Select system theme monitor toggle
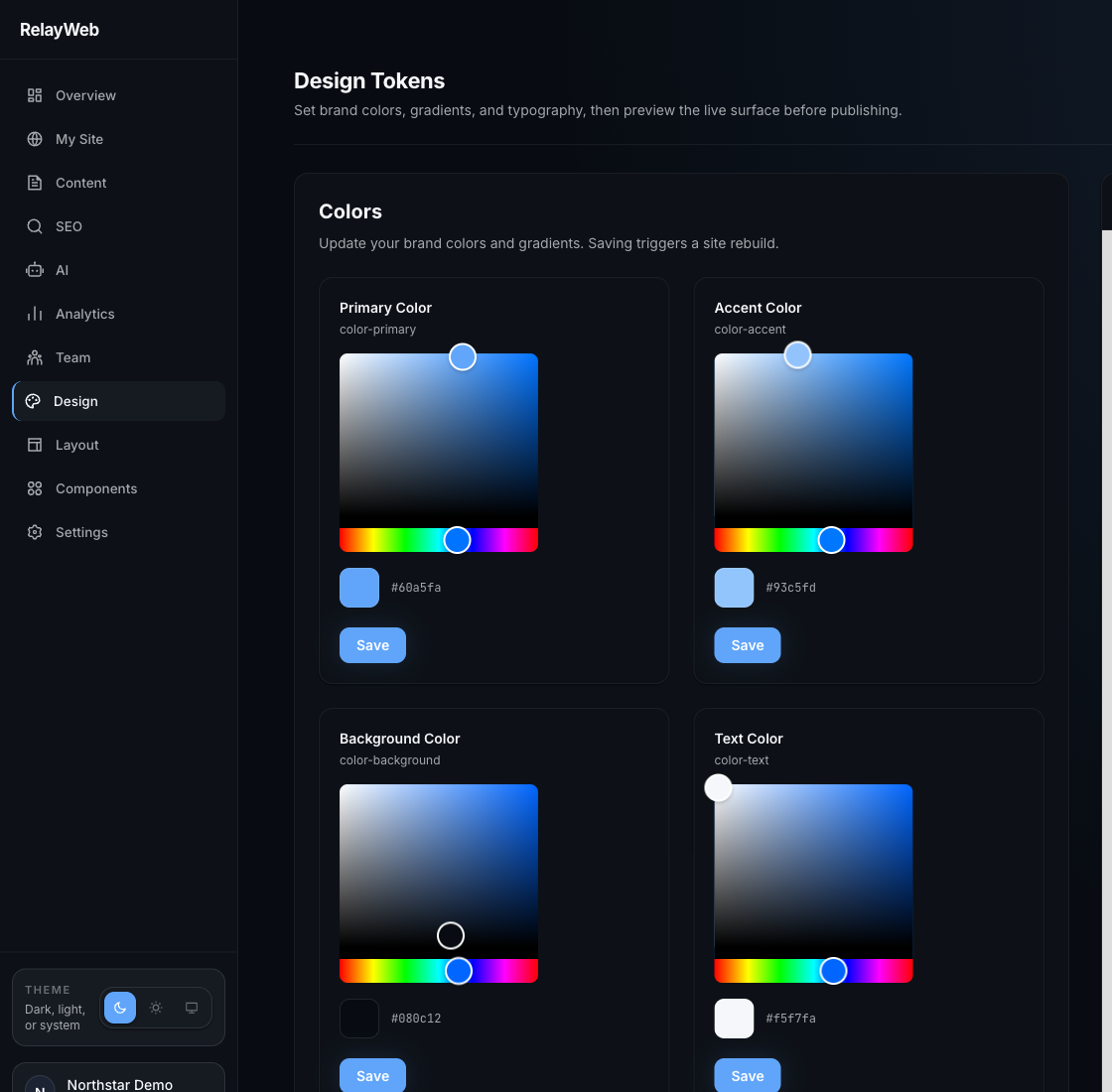 coord(192,1008)
